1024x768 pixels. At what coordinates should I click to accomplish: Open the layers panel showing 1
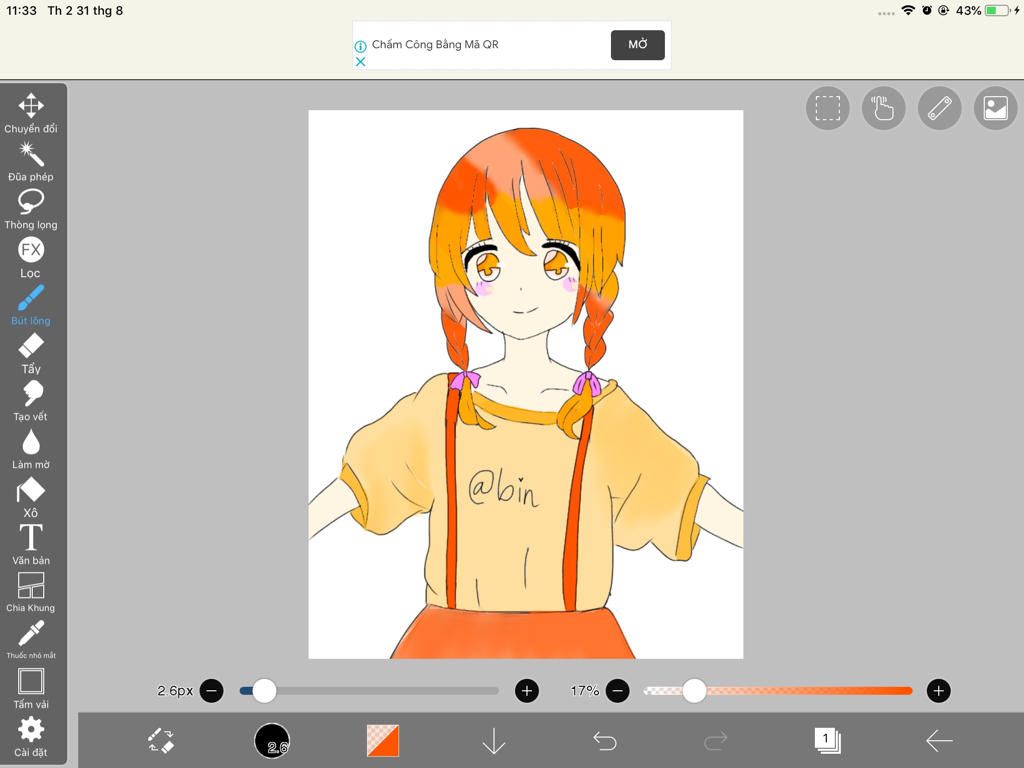coord(826,741)
